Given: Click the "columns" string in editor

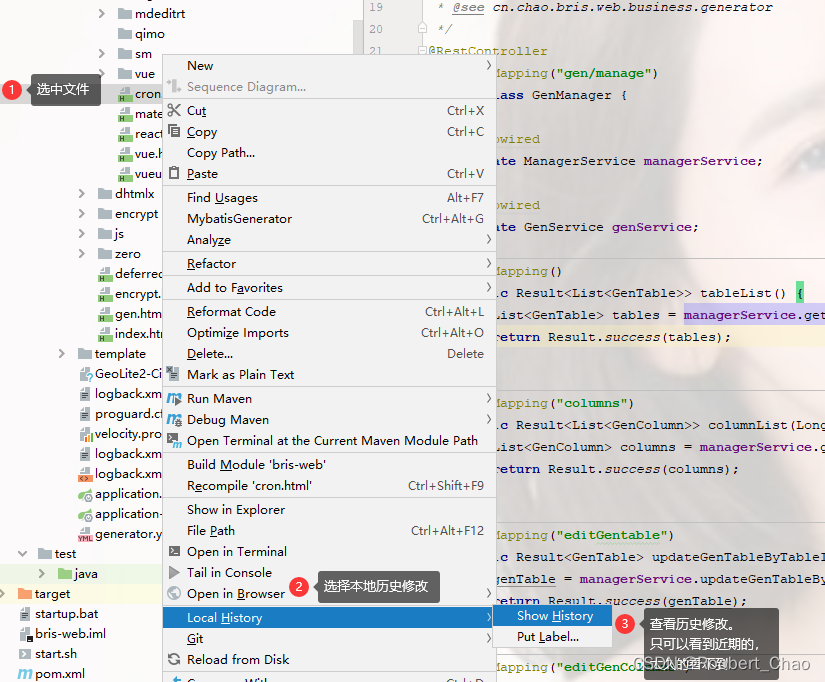Looking at the screenshot, I should point(592,404).
